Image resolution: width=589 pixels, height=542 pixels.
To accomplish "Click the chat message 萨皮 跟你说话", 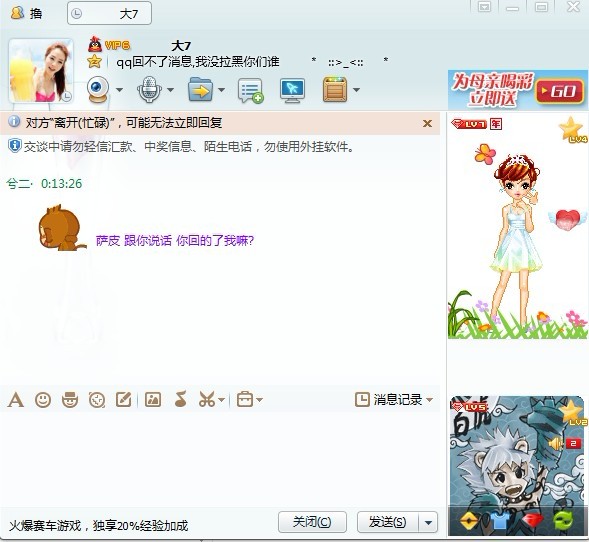I will (175, 240).
